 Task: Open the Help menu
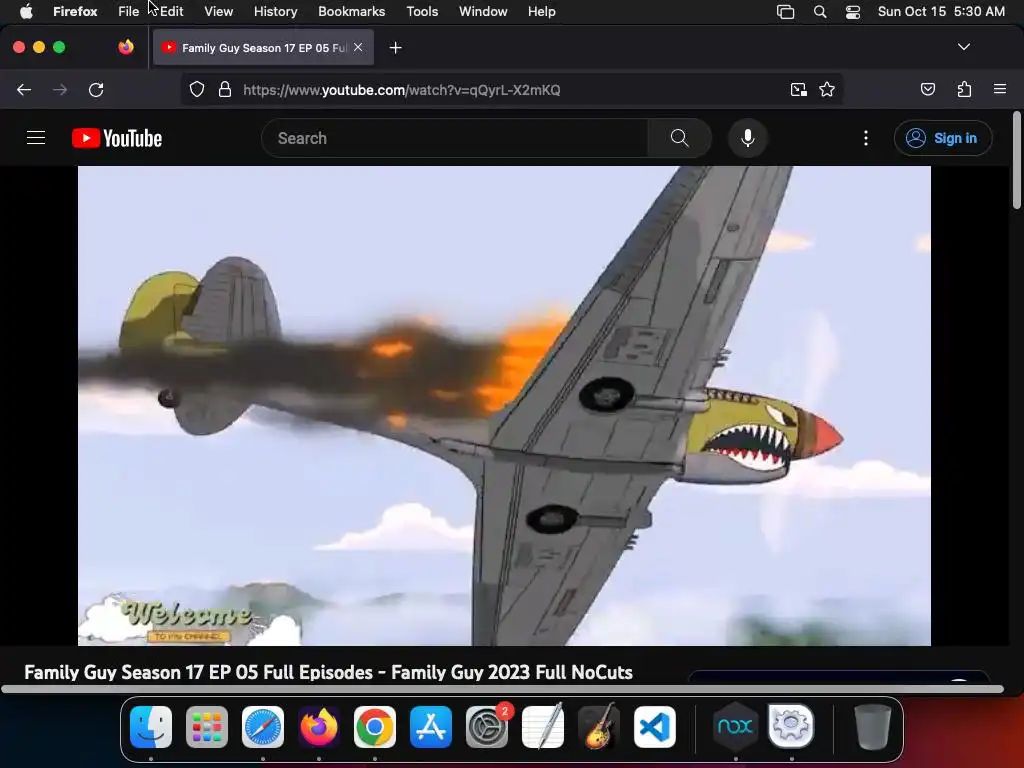pyautogui.click(x=541, y=11)
